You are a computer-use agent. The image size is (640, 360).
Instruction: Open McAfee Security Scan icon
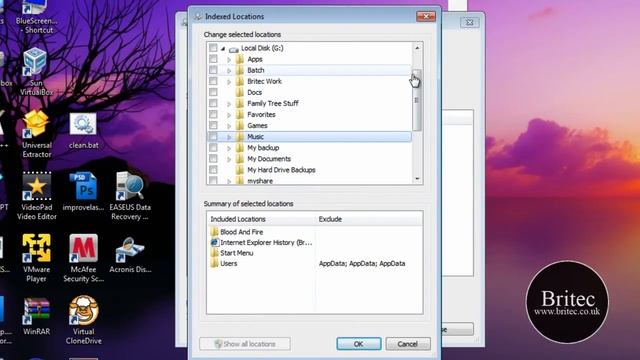83,258
